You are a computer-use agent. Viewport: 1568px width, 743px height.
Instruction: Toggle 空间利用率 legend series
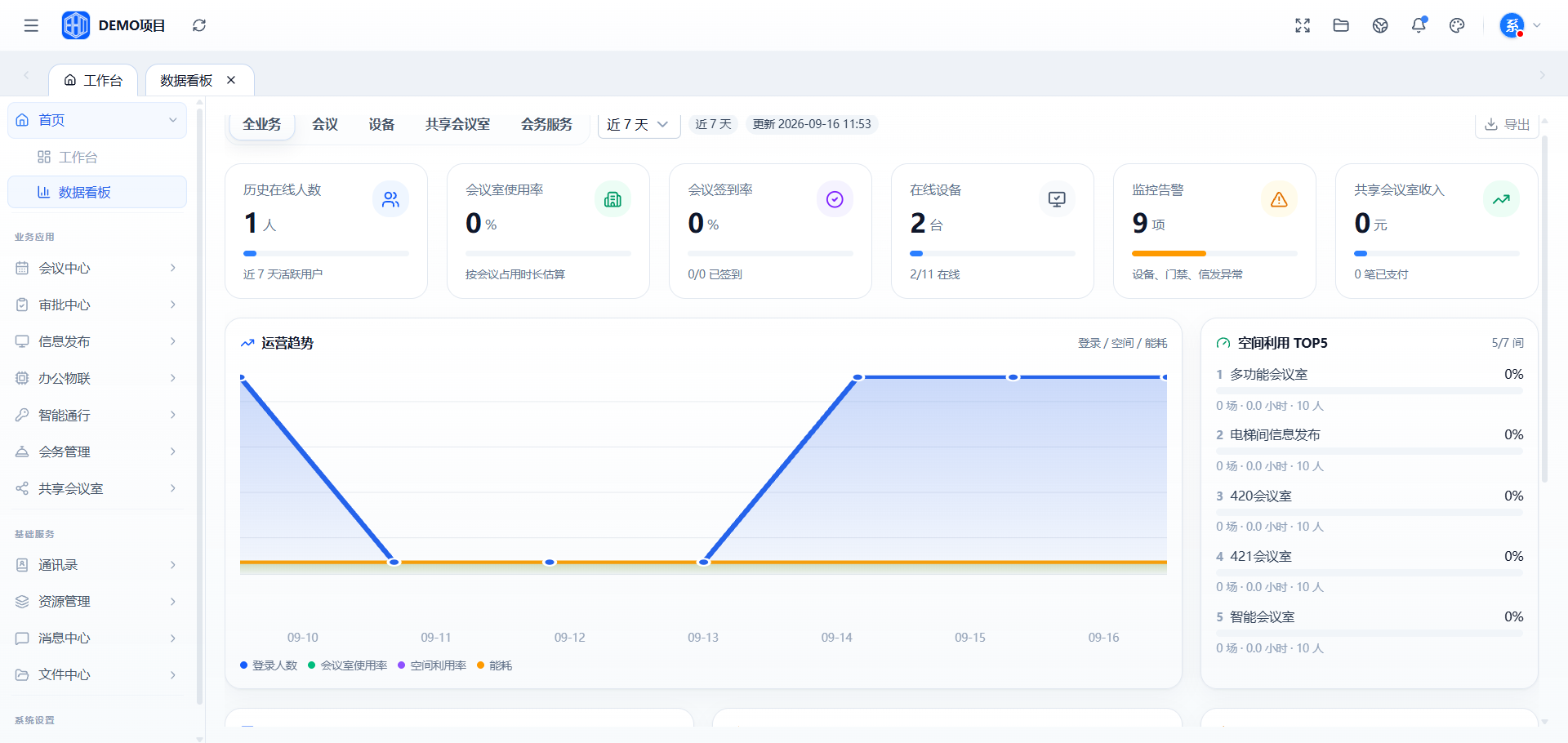(431, 665)
